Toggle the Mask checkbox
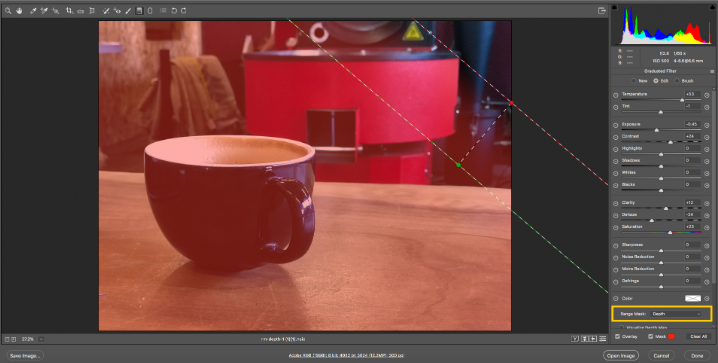The image size is (718, 363). click(651, 336)
